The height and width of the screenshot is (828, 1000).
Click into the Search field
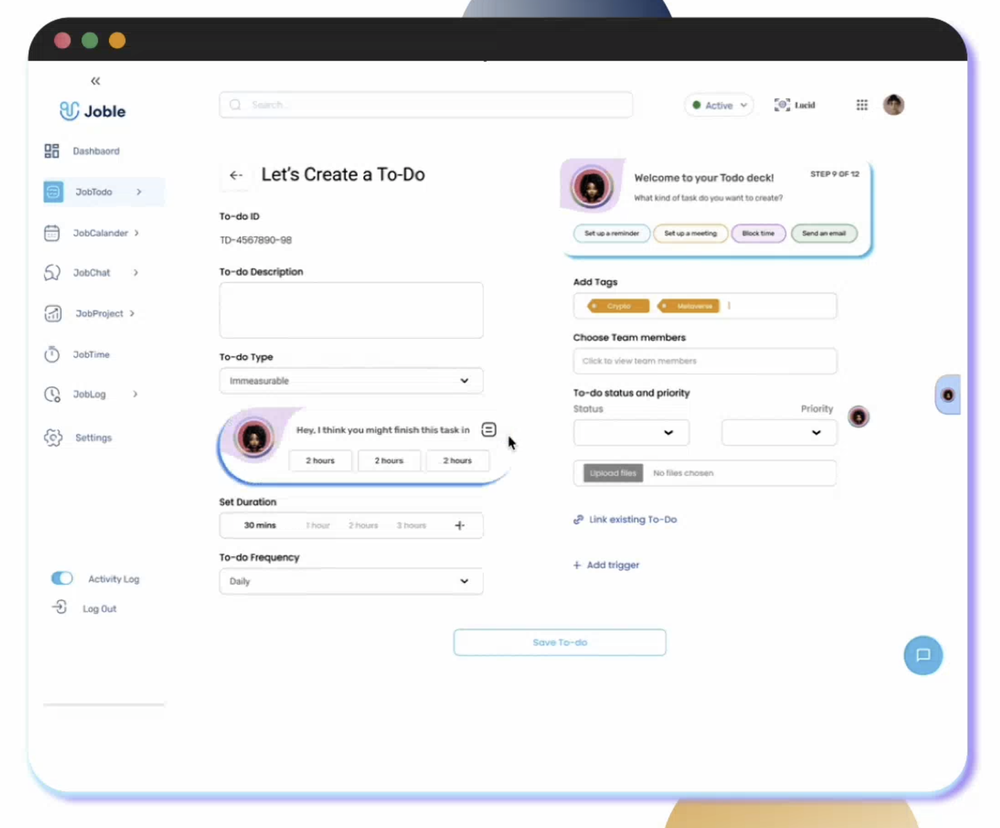(426, 105)
